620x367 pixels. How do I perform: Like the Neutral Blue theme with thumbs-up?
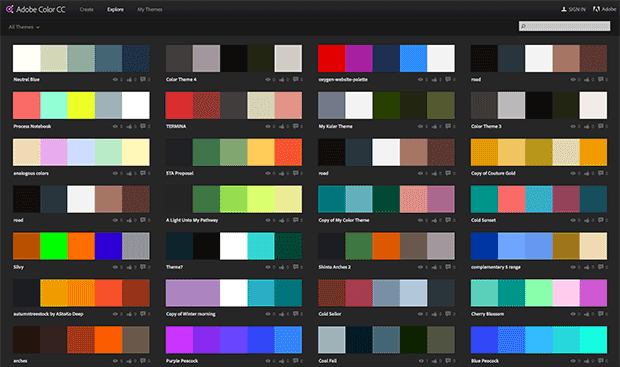[129, 79]
